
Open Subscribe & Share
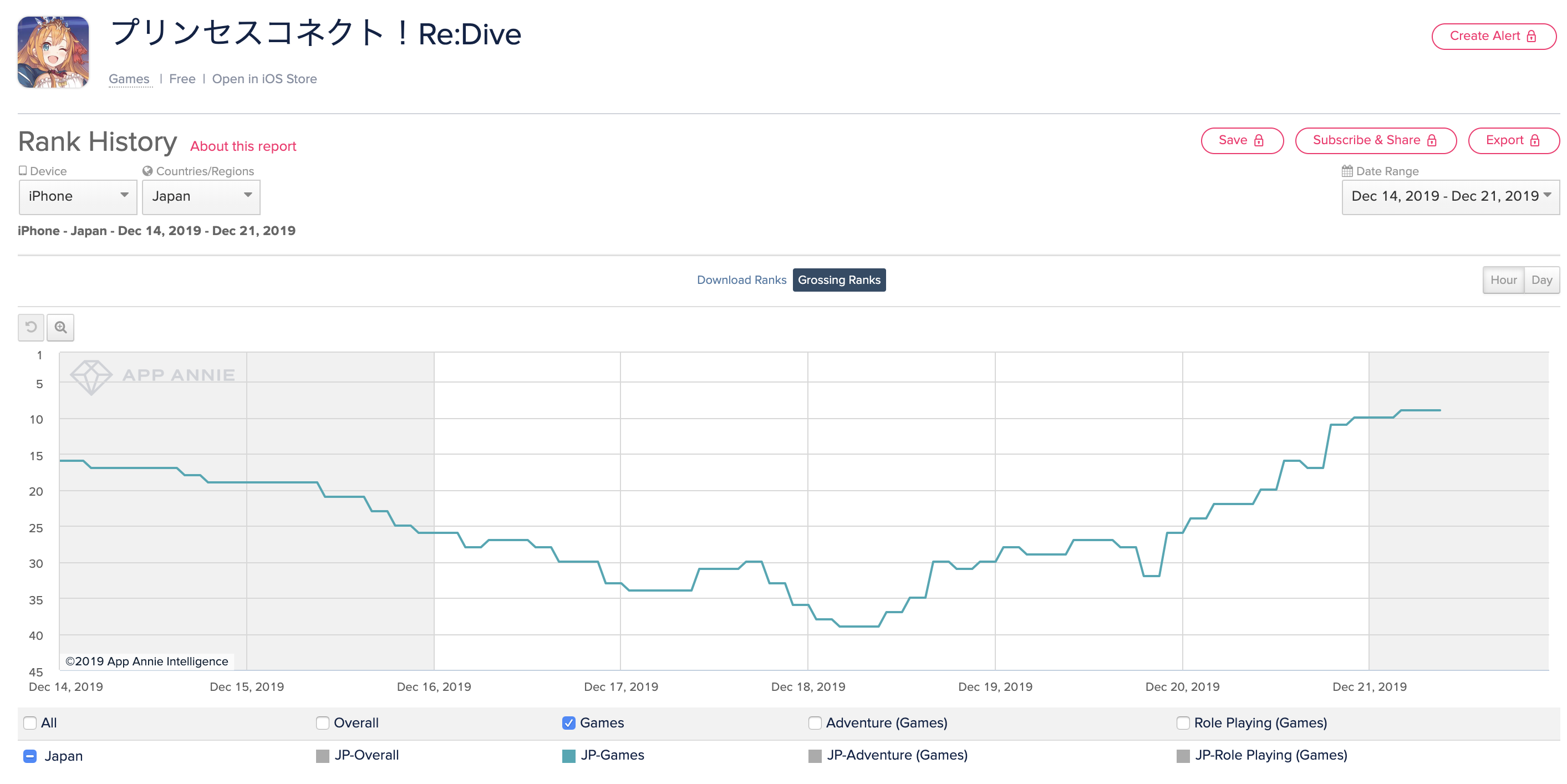1375,140
